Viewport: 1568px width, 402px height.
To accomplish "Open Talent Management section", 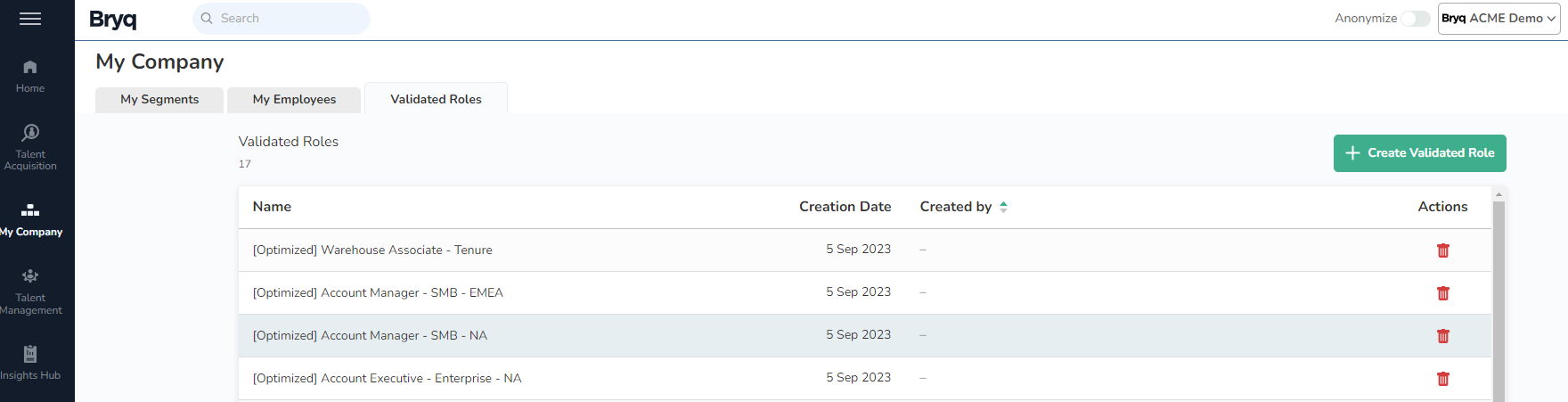I will pos(30,291).
